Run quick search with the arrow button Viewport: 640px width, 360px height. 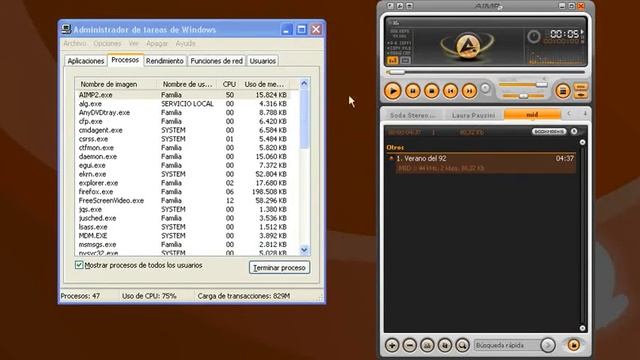(x=548, y=345)
